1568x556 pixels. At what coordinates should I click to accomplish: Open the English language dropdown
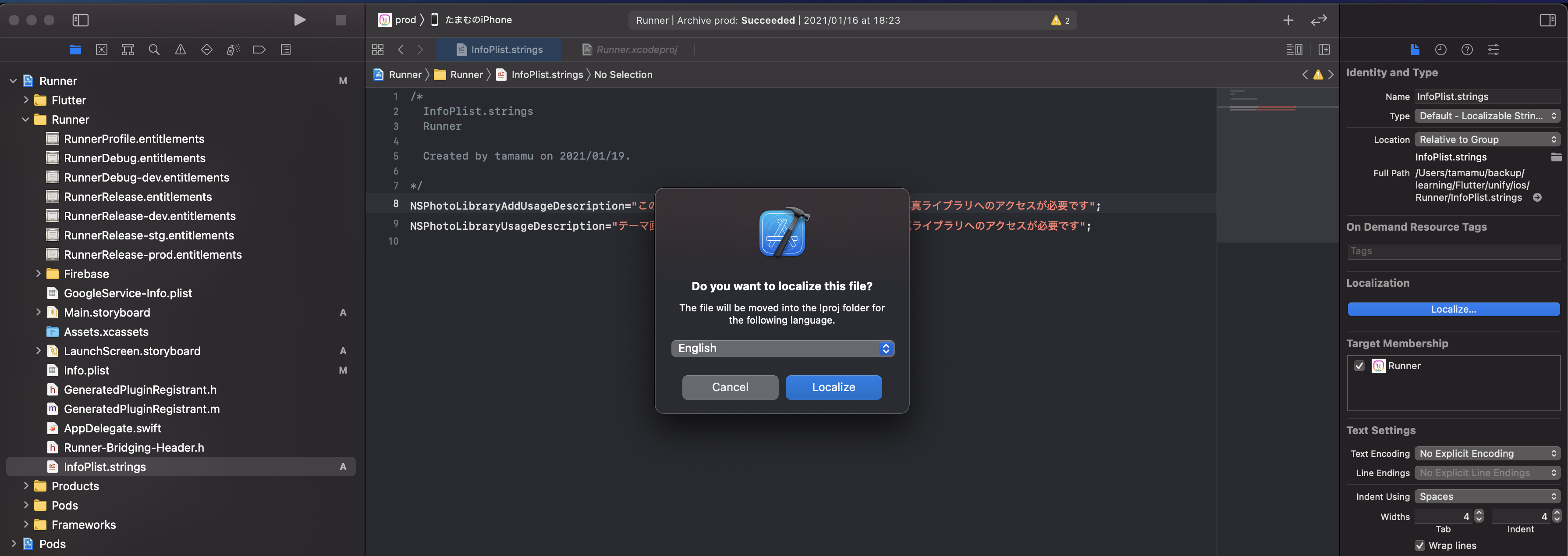(x=782, y=348)
